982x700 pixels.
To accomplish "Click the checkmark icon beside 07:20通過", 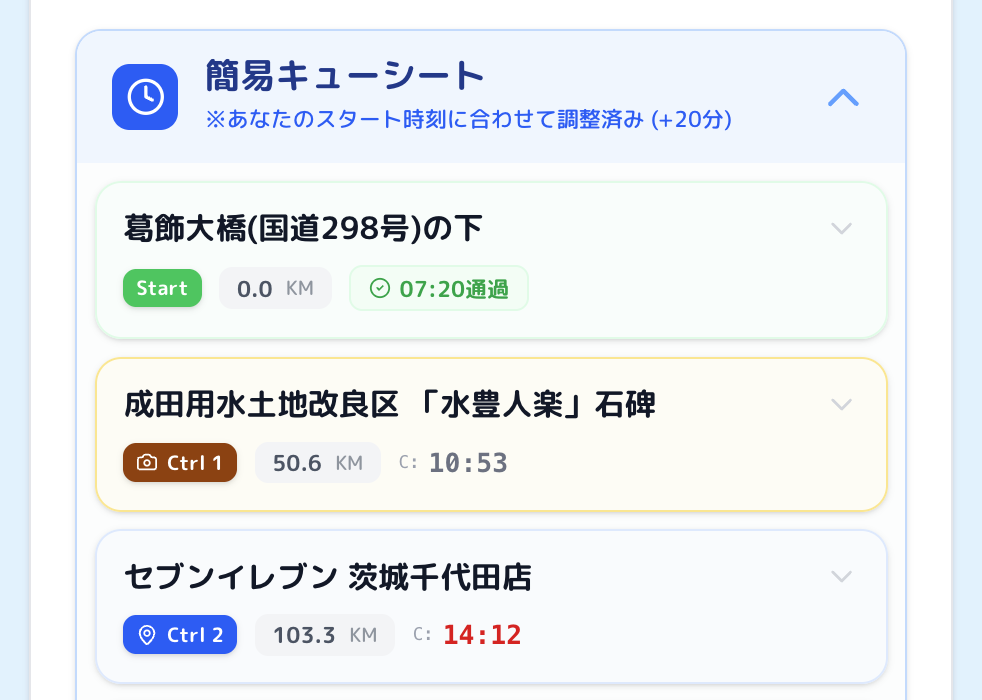I will [379, 289].
